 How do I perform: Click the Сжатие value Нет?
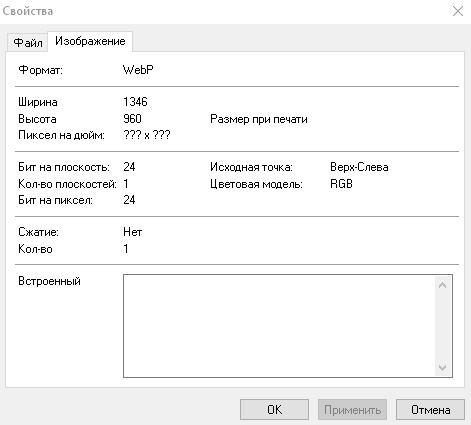pos(132,232)
